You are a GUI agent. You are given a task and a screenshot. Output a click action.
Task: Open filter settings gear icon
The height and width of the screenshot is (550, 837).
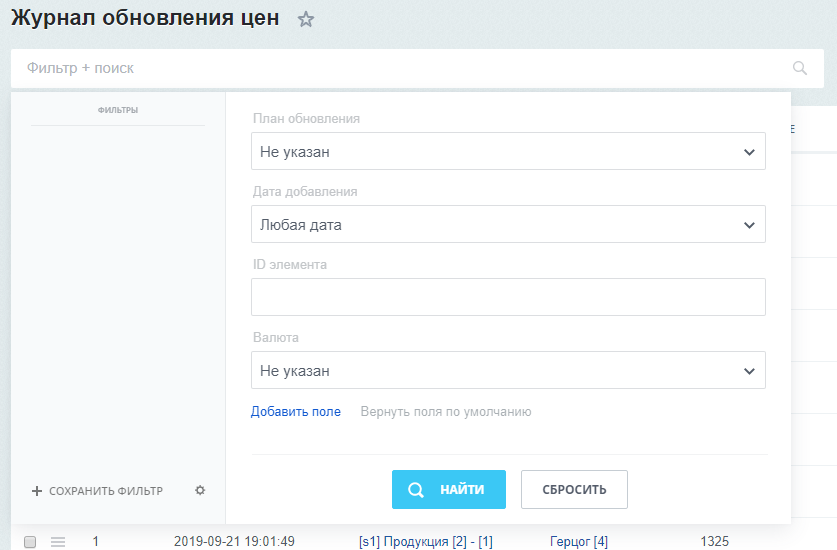click(x=200, y=490)
